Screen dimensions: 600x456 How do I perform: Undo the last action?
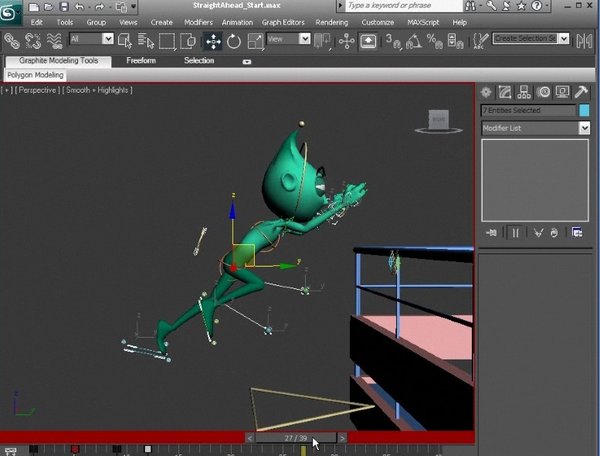click(80, 7)
